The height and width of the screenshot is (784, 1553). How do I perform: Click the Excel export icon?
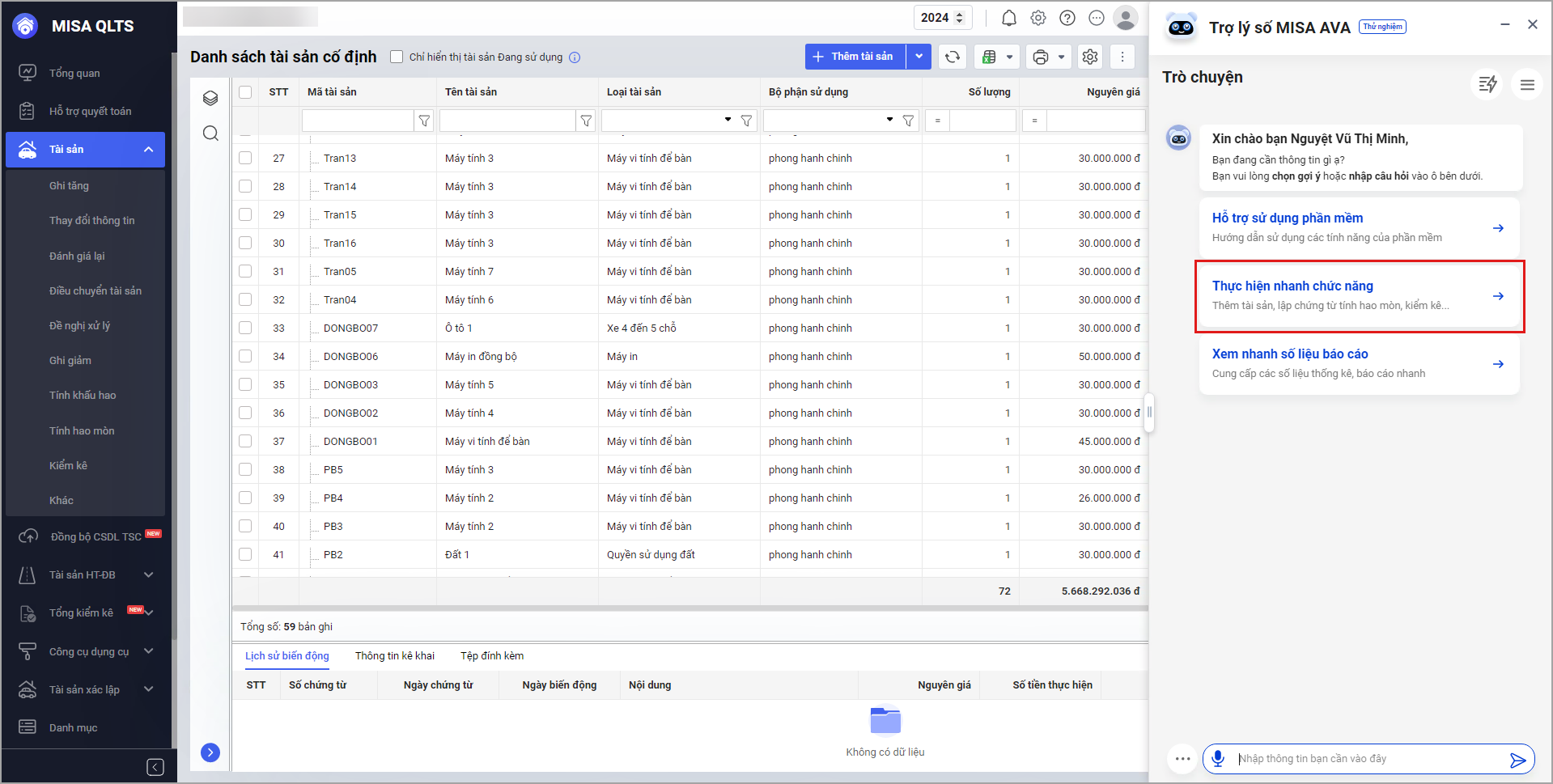click(989, 57)
